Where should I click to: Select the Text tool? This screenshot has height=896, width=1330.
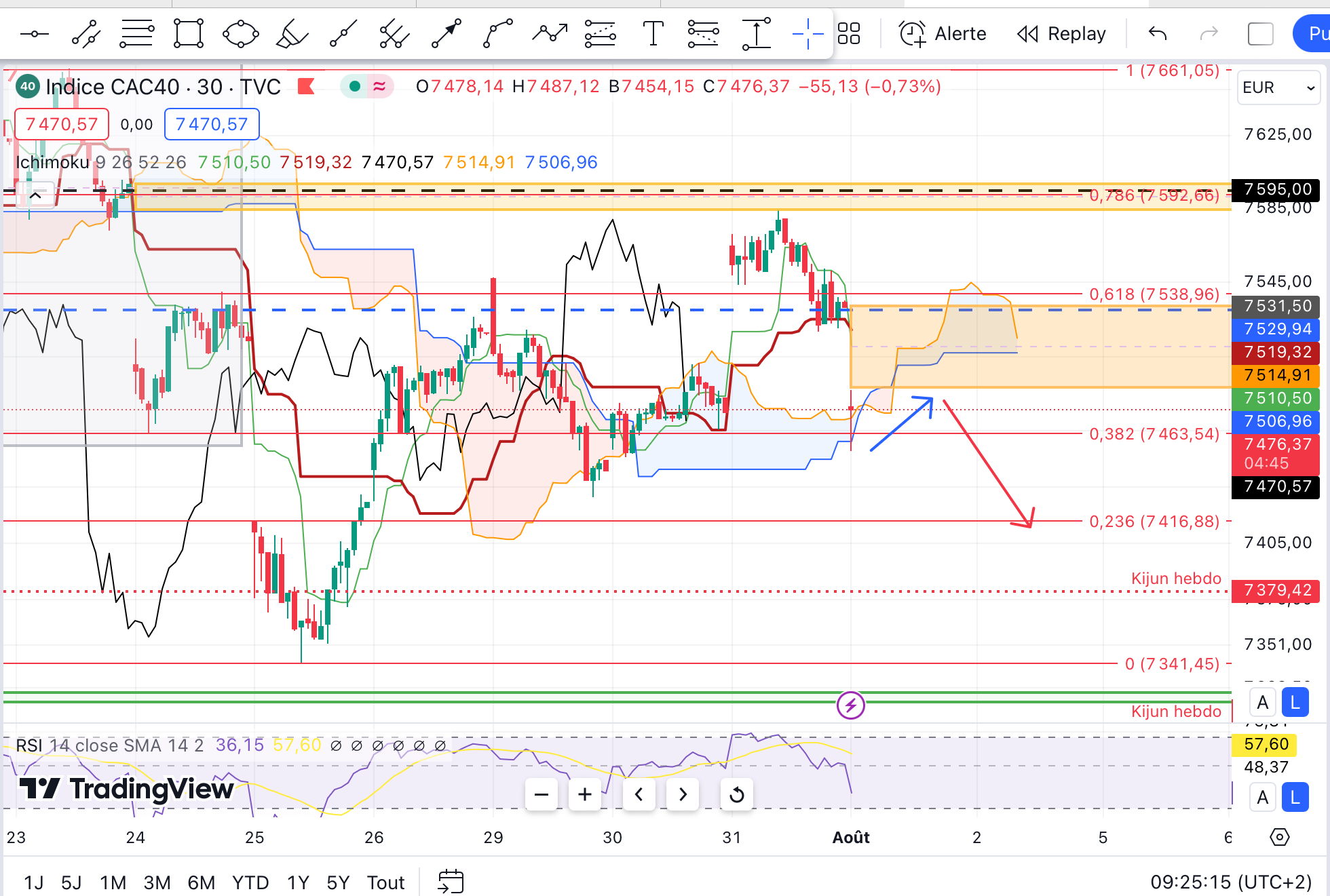[652, 33]
